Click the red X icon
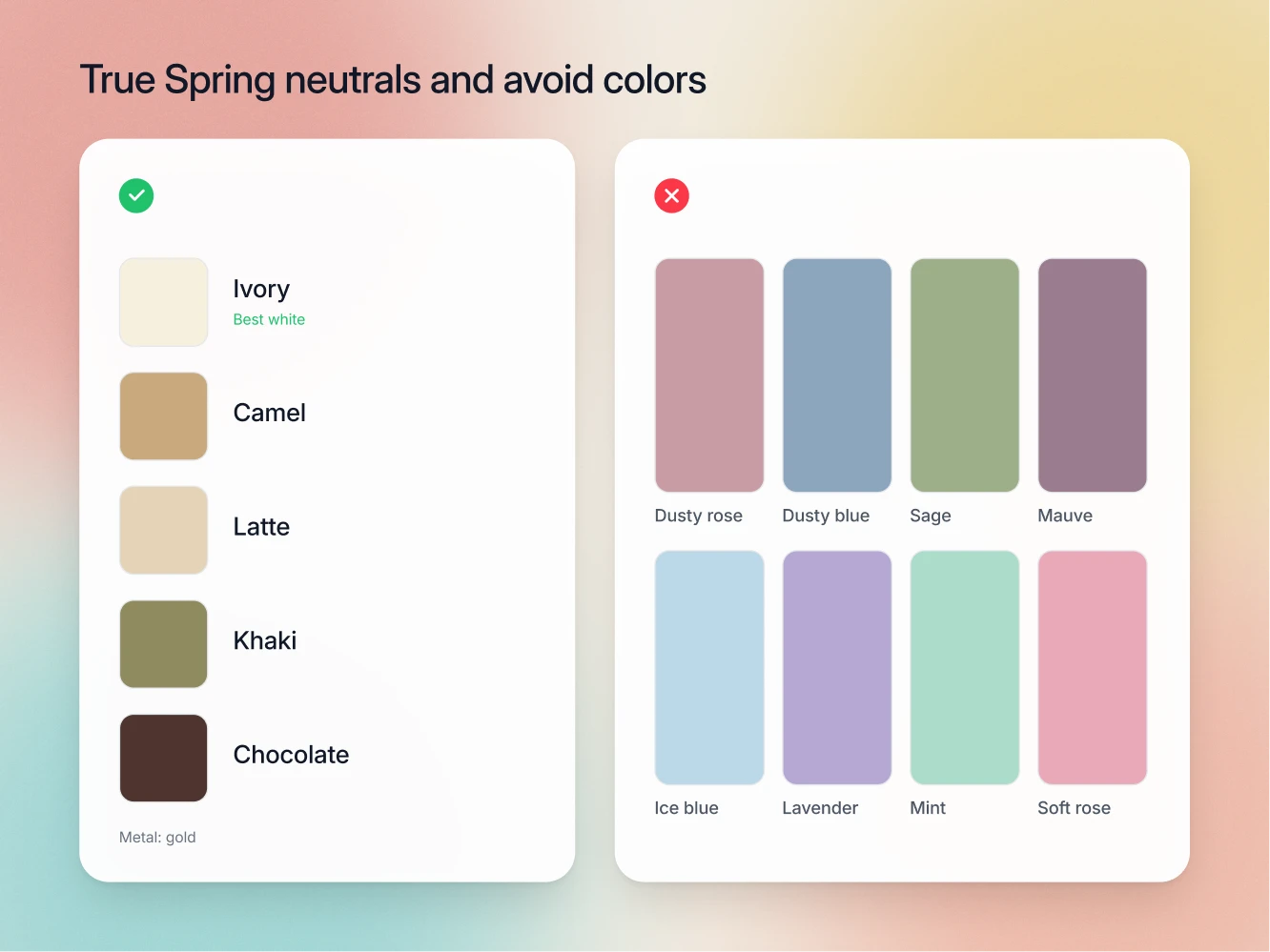 (x=672, y=195)
